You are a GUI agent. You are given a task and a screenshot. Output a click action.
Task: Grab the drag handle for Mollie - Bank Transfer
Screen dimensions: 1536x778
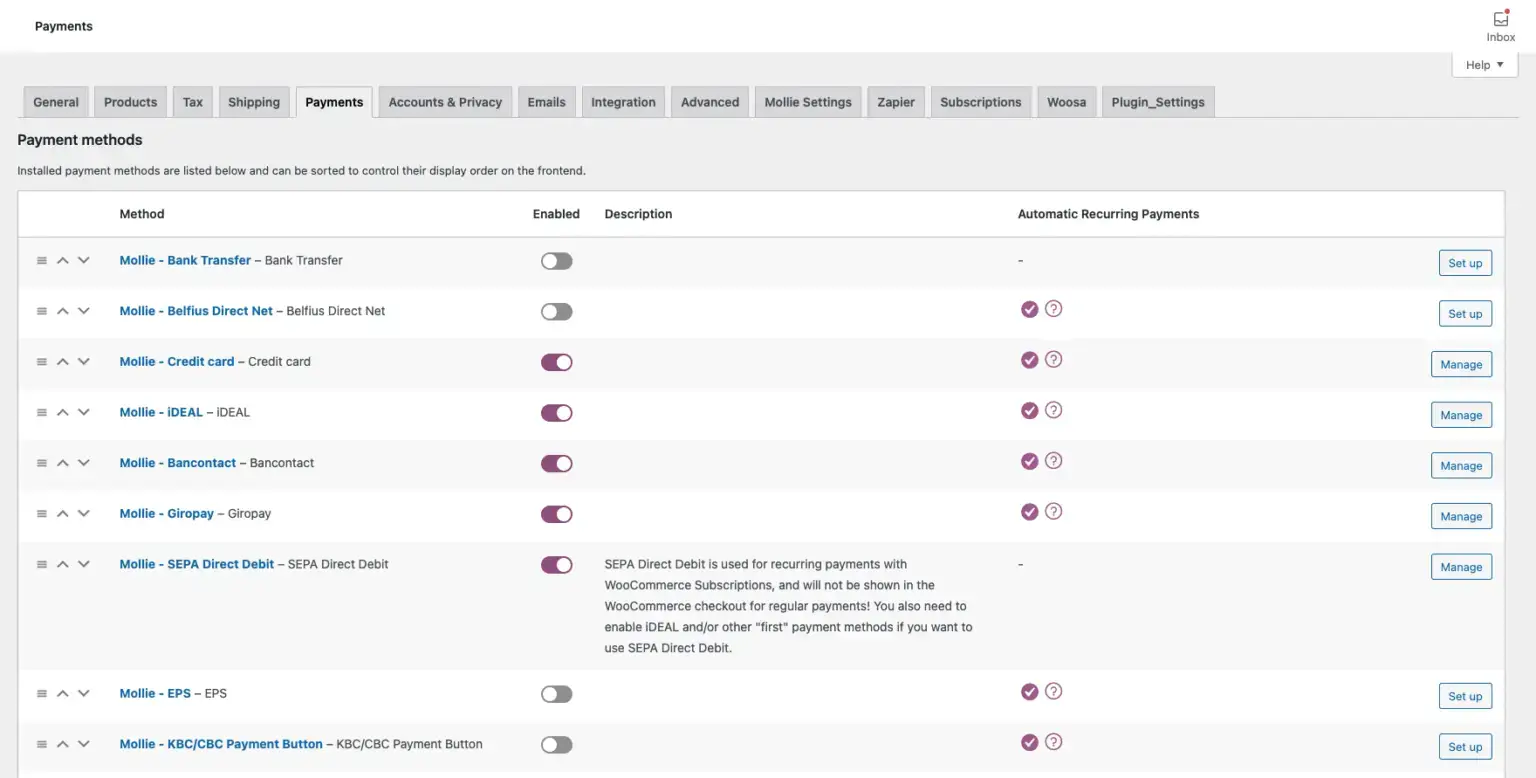[42, 260]
